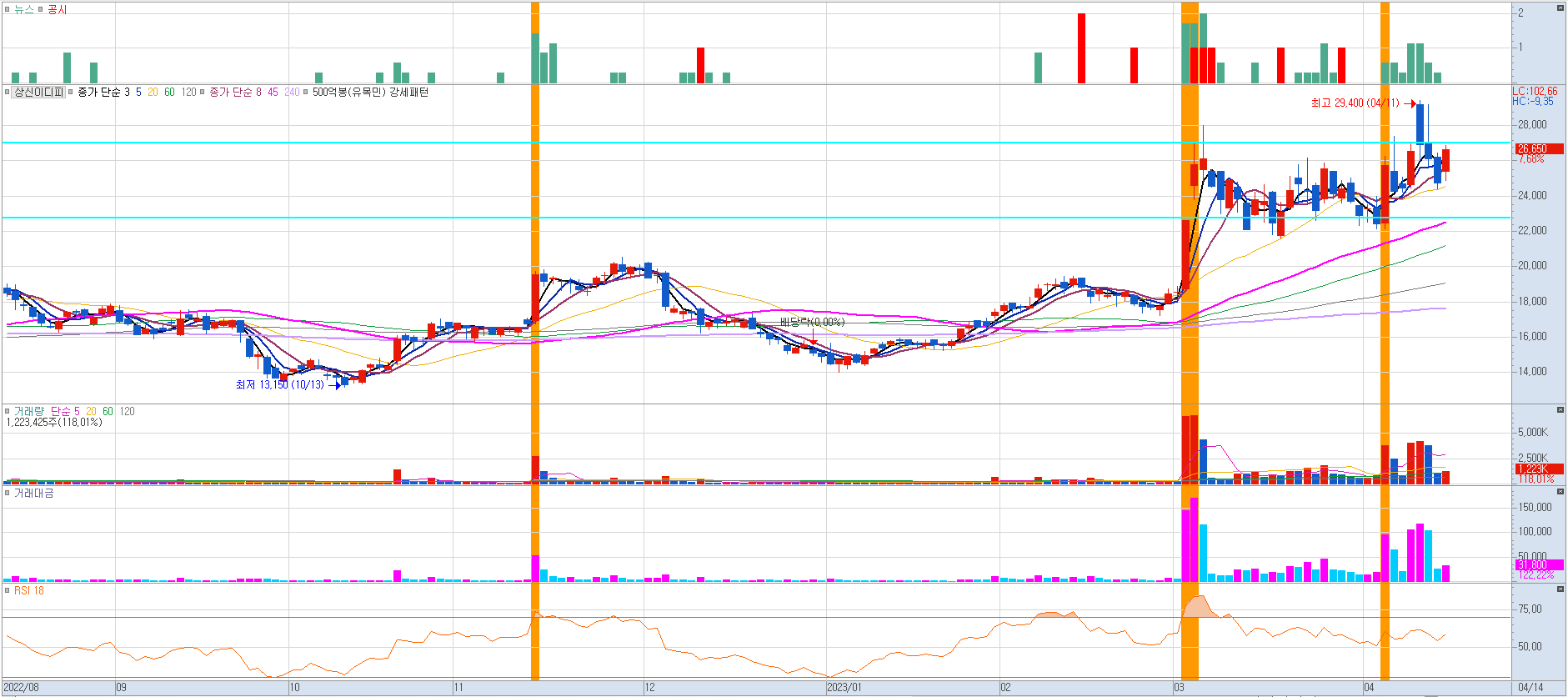Toggle the 뉴스 series marker box
This screenshot has width=1568, height=697.
pyautogui.click(x=8, y=9)
